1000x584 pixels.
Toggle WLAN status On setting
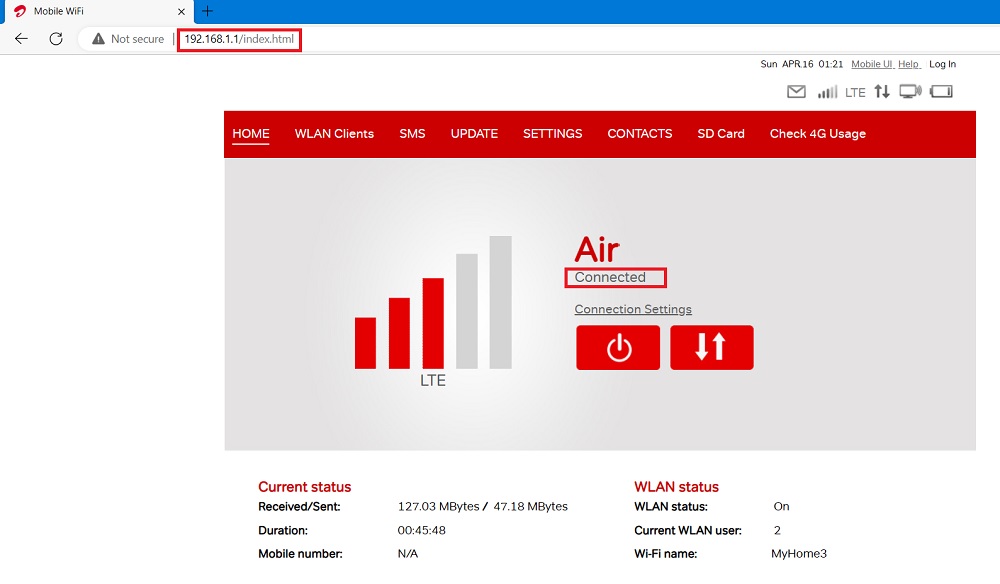[781, 506]
